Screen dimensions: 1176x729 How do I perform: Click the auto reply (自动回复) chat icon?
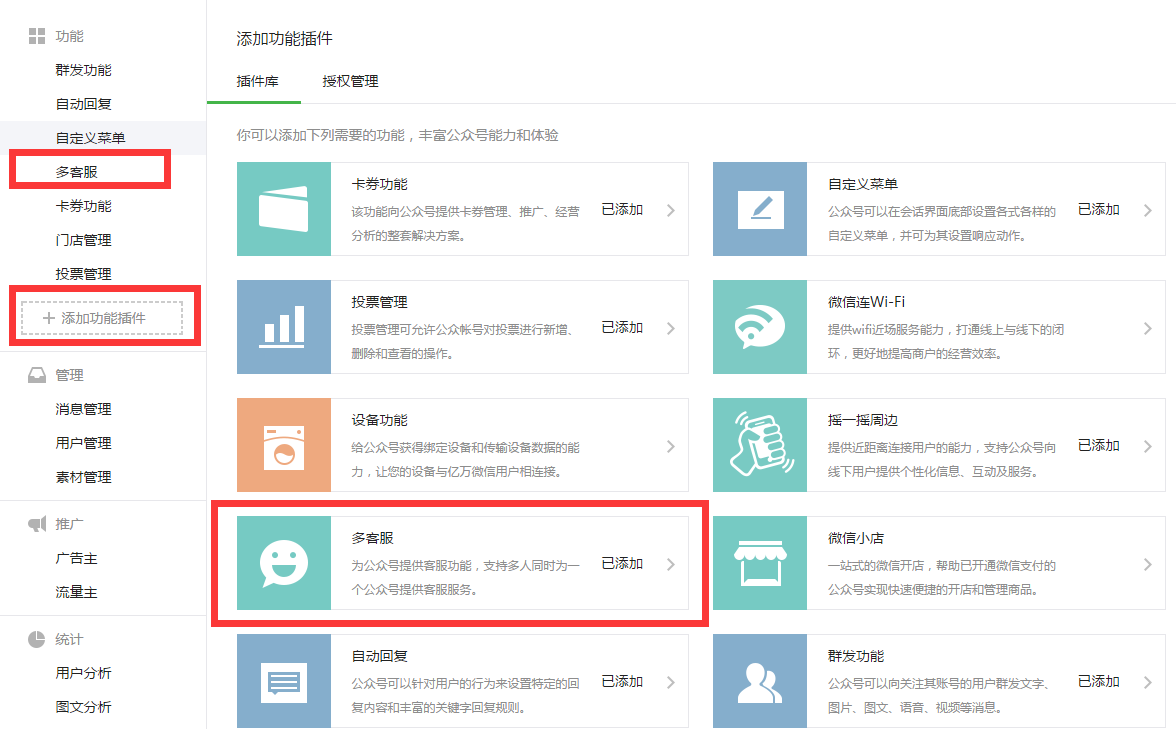pos(284,681)
